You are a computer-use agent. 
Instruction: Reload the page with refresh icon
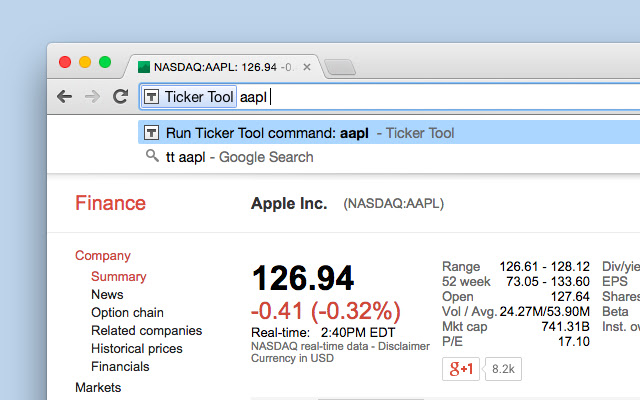pyautogui.click(x=120, y=96)
